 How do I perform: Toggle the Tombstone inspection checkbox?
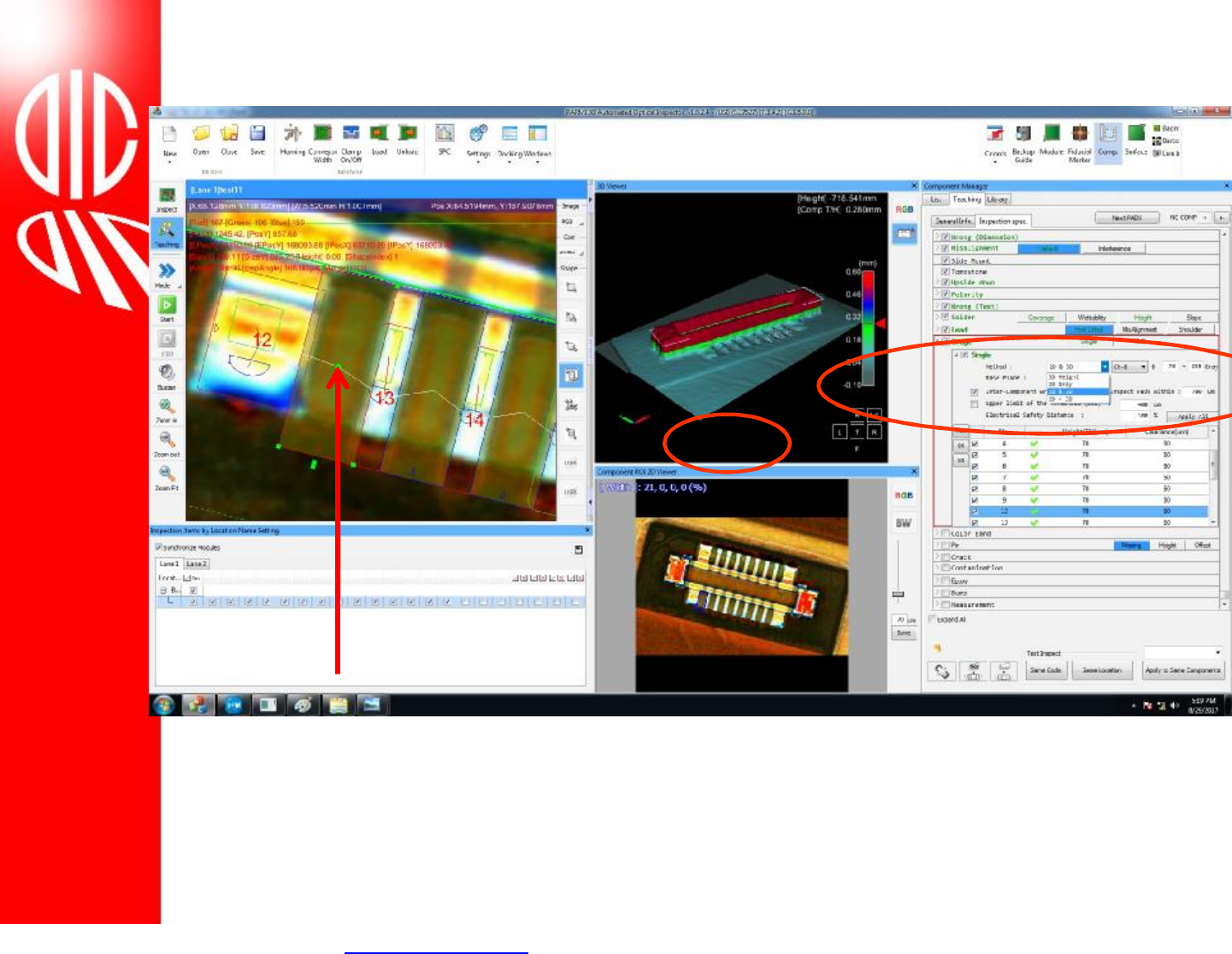click(945, 271)
